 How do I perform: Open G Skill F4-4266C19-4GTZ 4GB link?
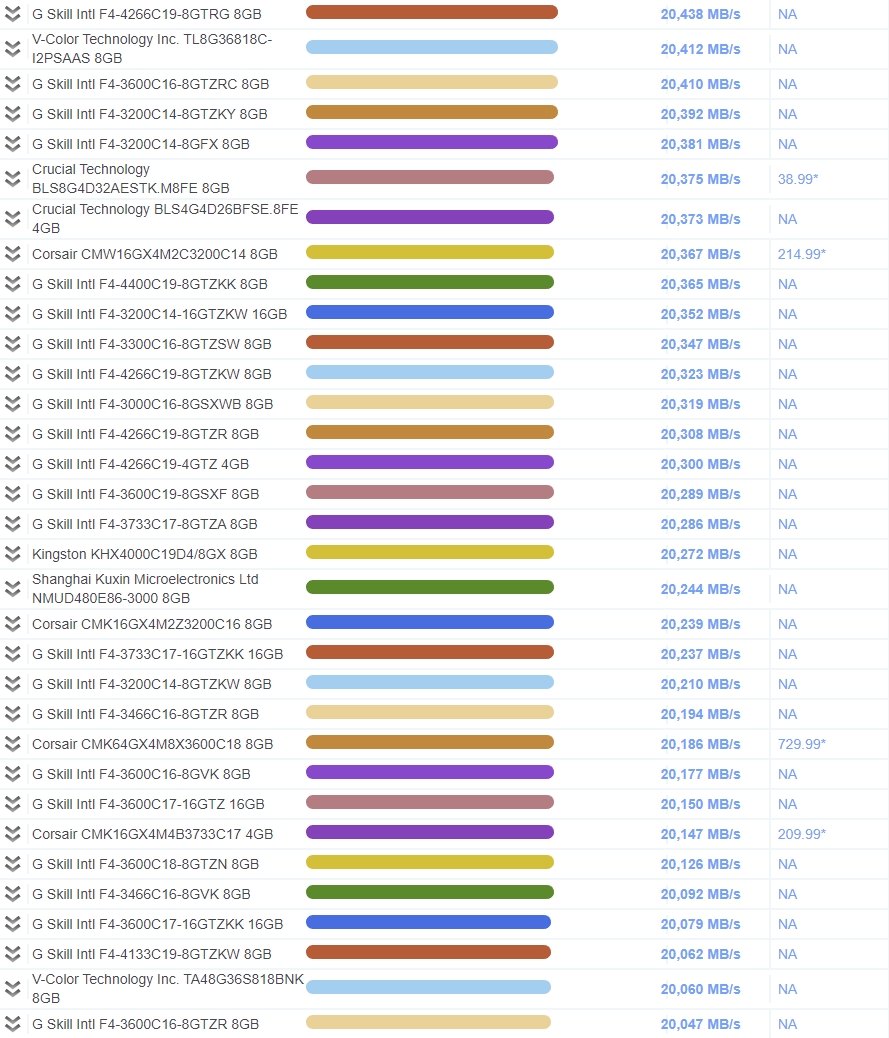pyautogui.click(x=140, y=464)
